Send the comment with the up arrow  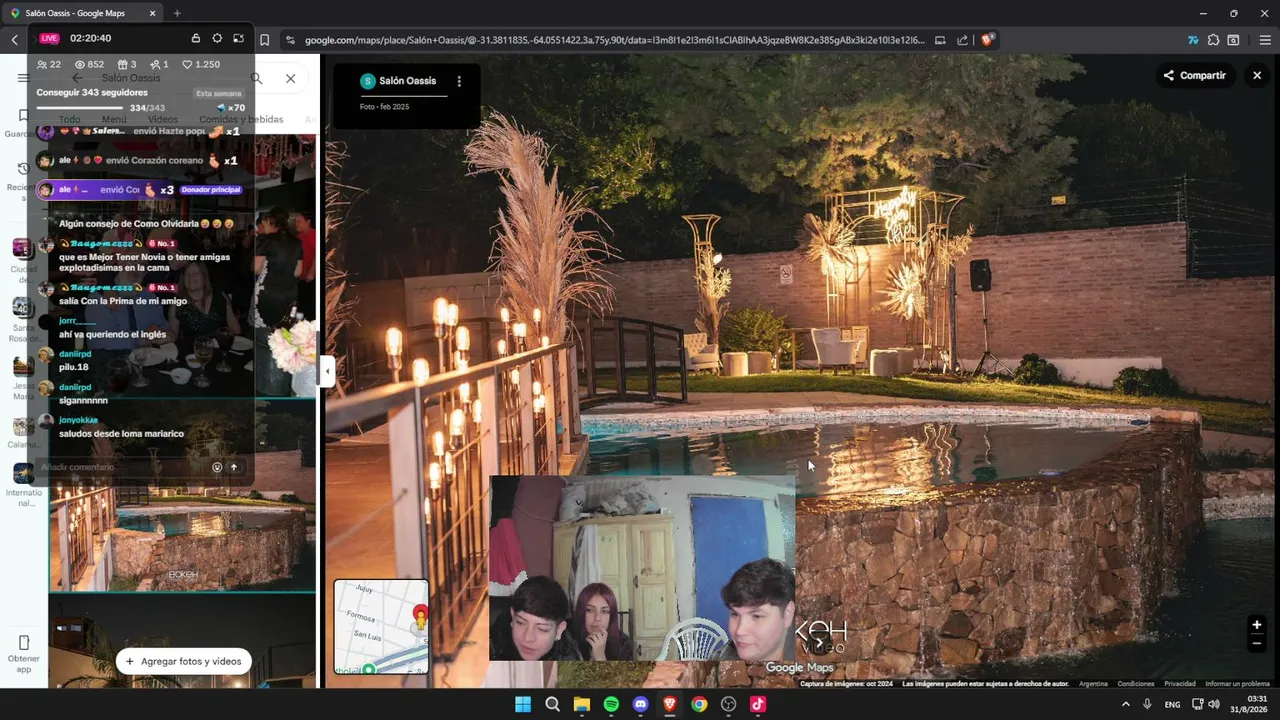(x=234, y=467)
